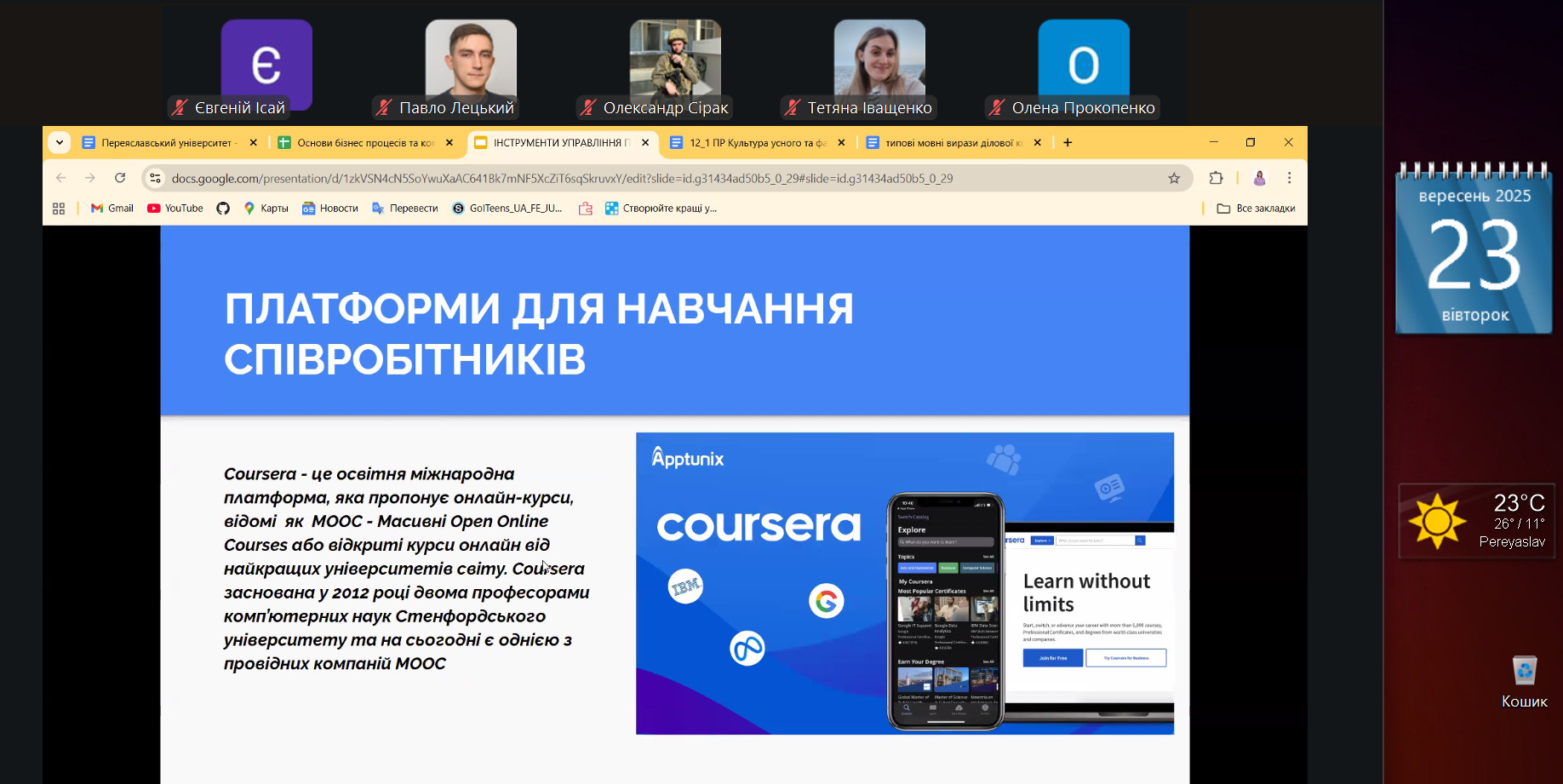This screenshot has height=784, width=1563.
Task: Expand the tab search dropdown arrow
Action: (59, 142)
